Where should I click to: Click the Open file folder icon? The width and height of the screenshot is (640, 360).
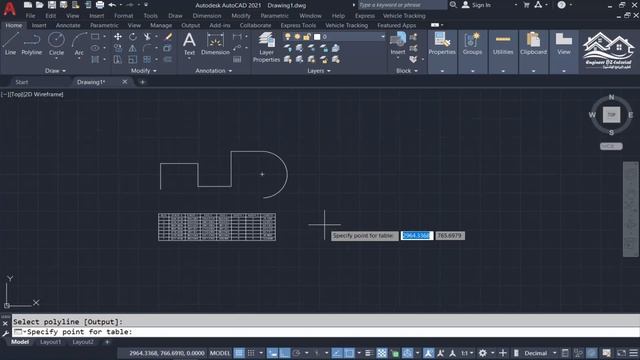[40, 5]
